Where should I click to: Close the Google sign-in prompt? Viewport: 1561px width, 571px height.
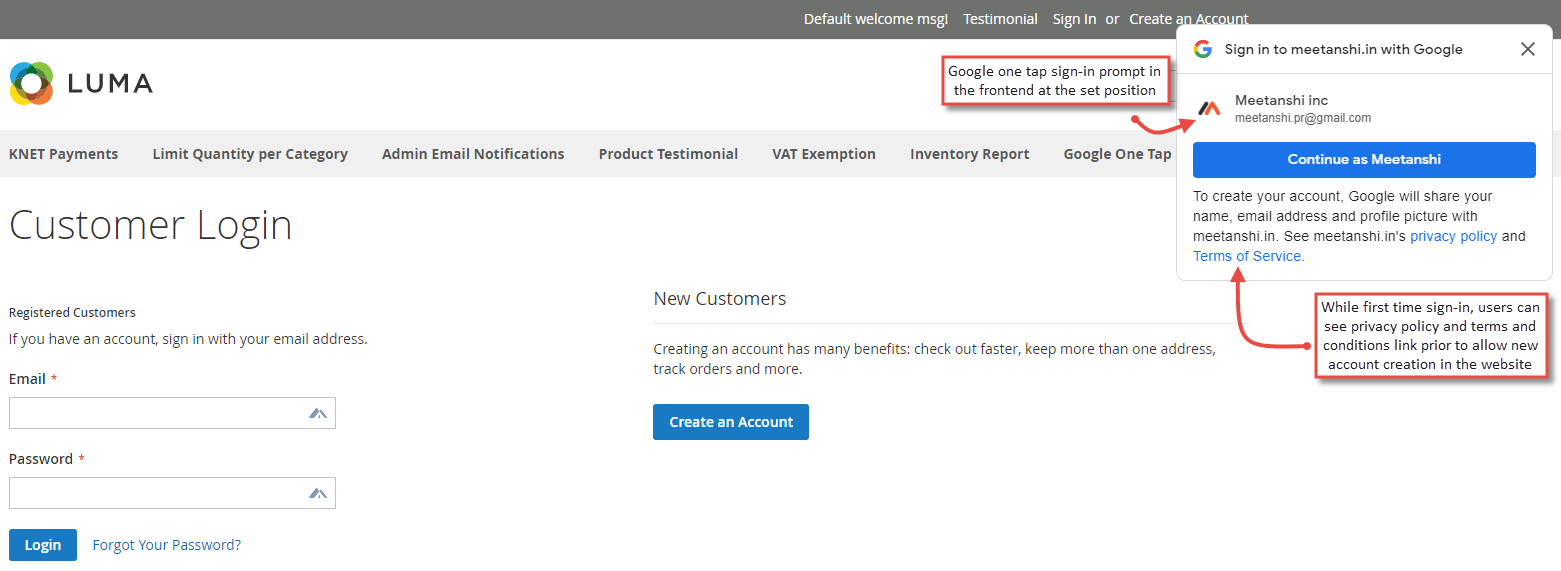click(x=1527, y=49)
